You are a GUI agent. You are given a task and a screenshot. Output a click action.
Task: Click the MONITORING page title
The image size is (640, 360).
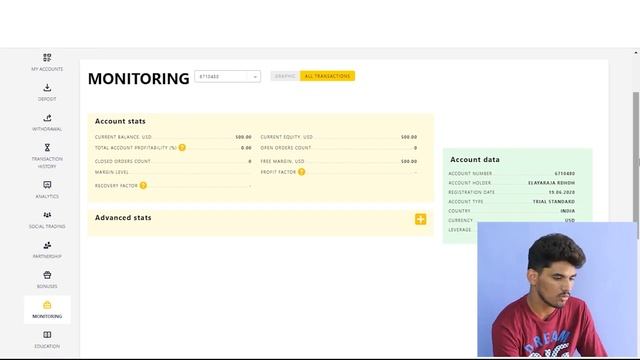[x=138, y=78]
